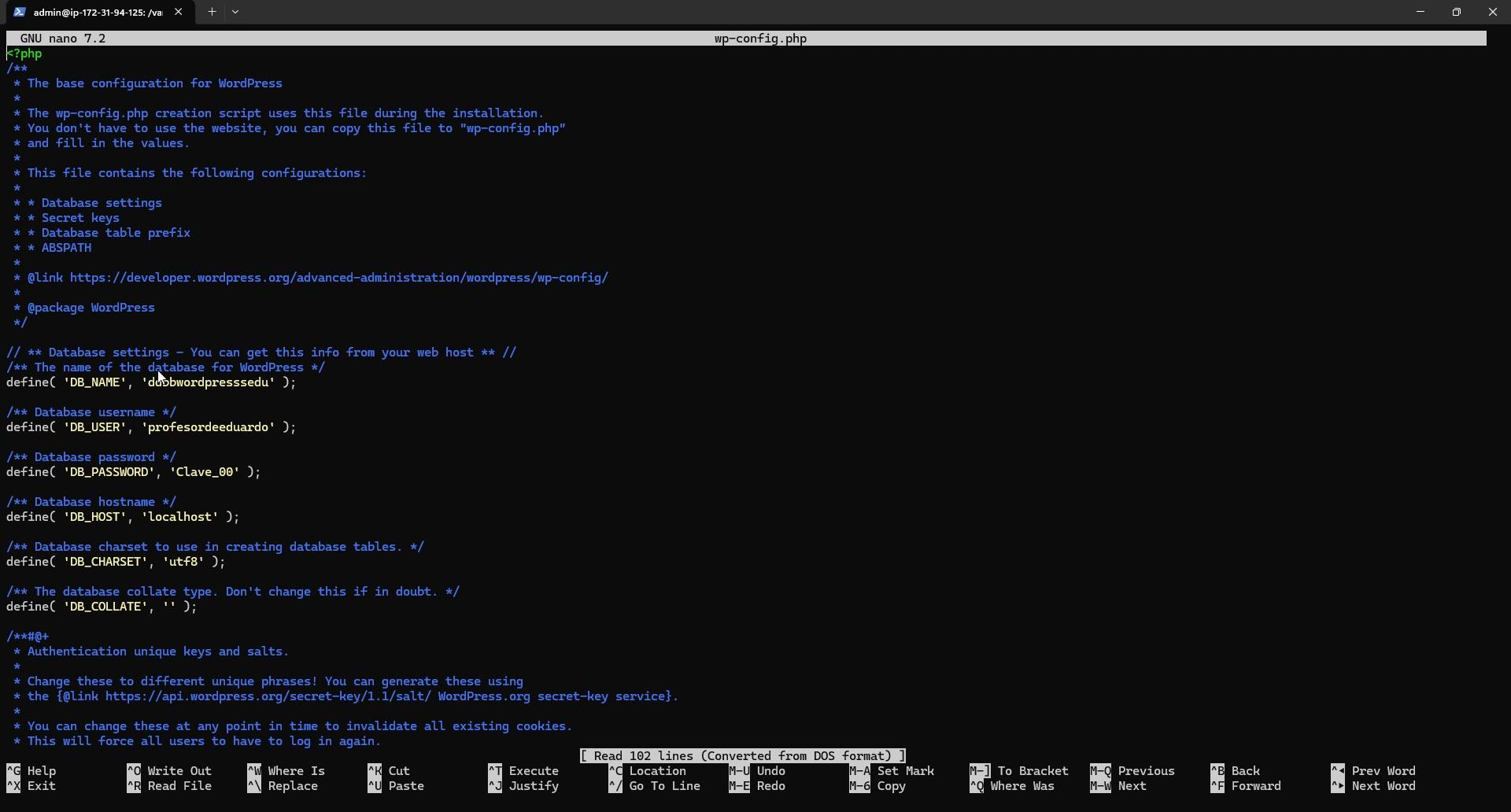The height and width of the screenshot is (812, 1511).
Task: Restore down the terminal window
Action: click(1457, 12)
